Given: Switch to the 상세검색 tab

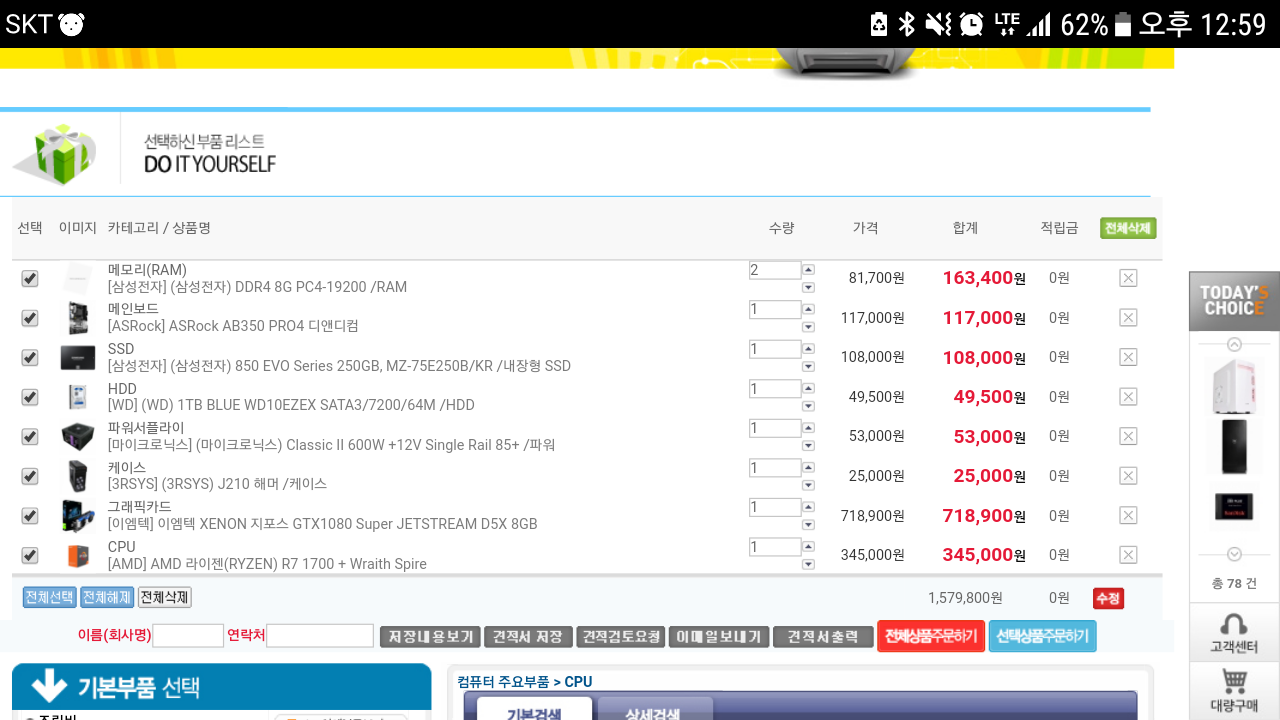Looking at the screenshot, I should [x=655, y=709].
